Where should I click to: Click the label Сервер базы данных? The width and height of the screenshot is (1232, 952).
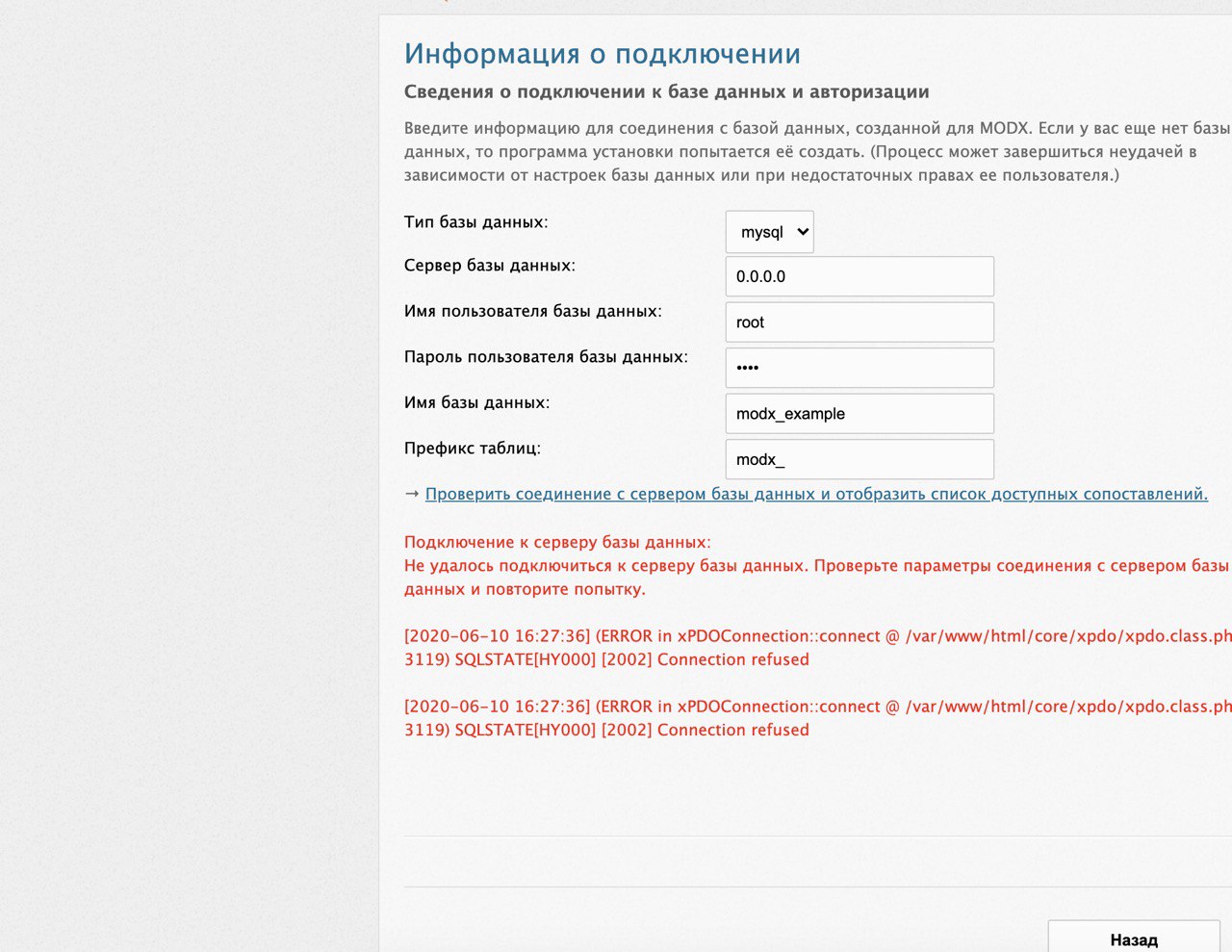(490, 266)
